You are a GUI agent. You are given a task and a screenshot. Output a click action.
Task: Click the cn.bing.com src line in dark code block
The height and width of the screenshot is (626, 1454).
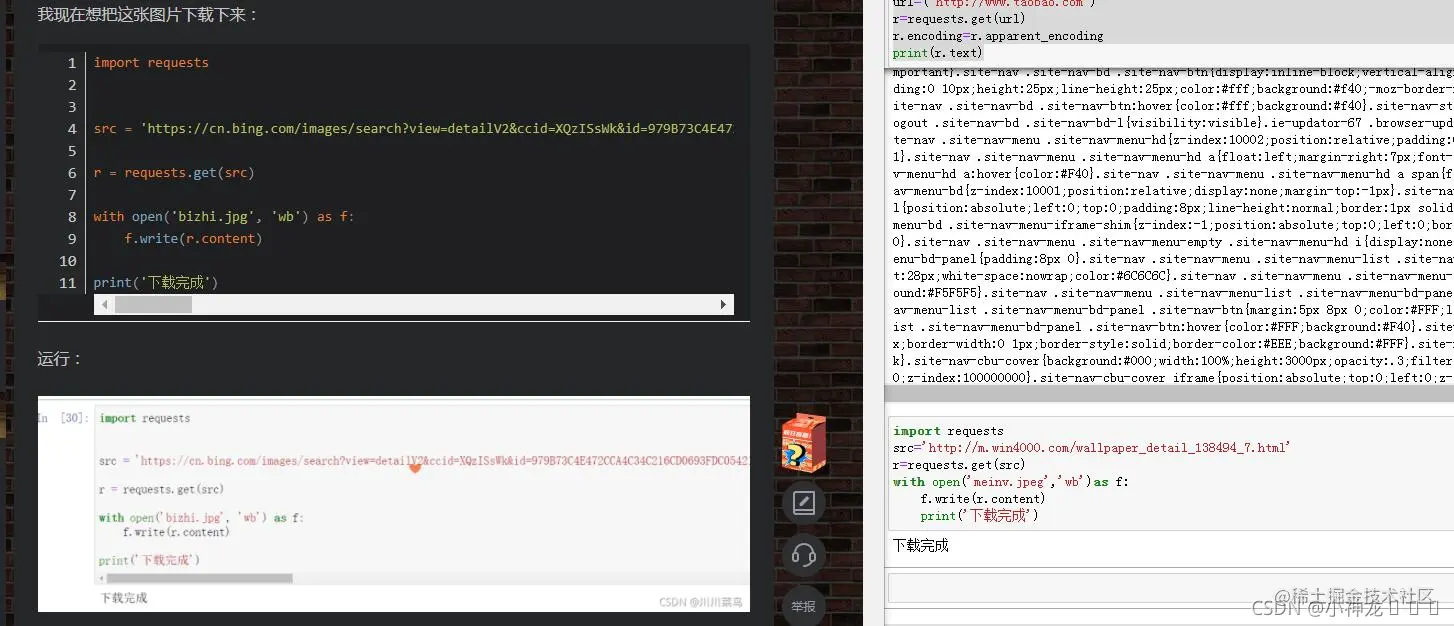pos(413,128)
